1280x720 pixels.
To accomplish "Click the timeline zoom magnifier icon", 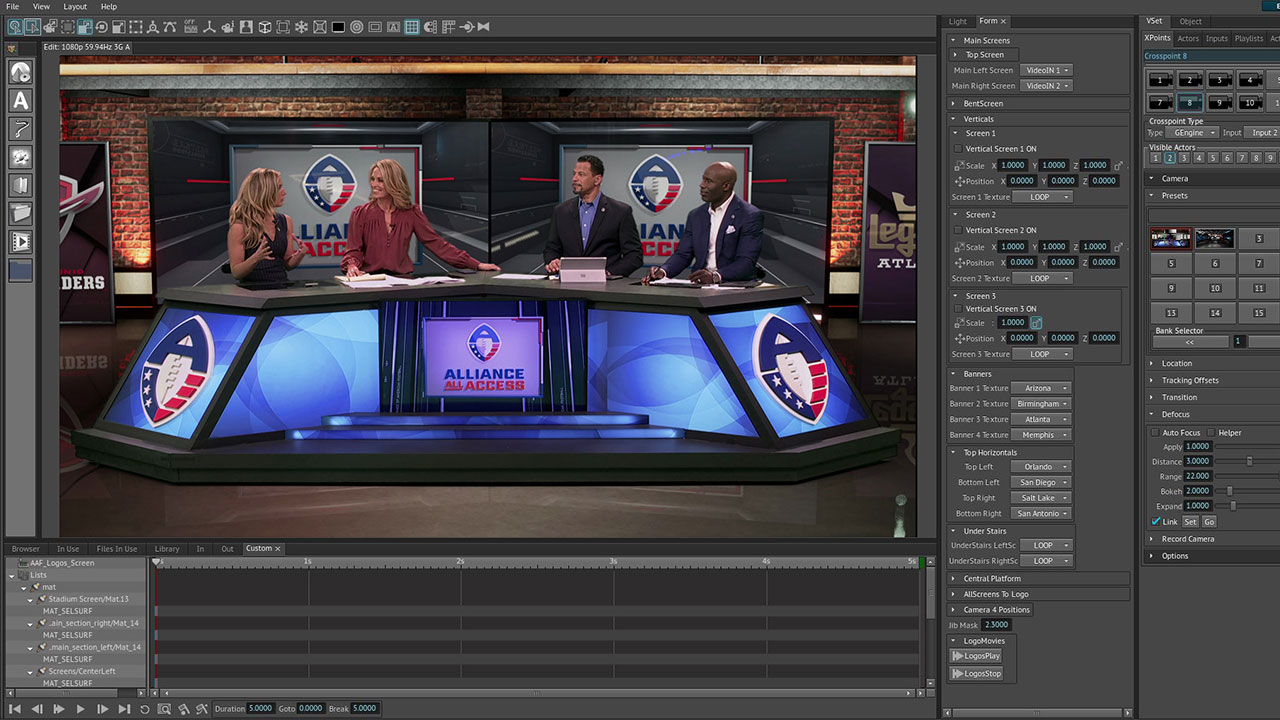I will click(x=164, y=709).
